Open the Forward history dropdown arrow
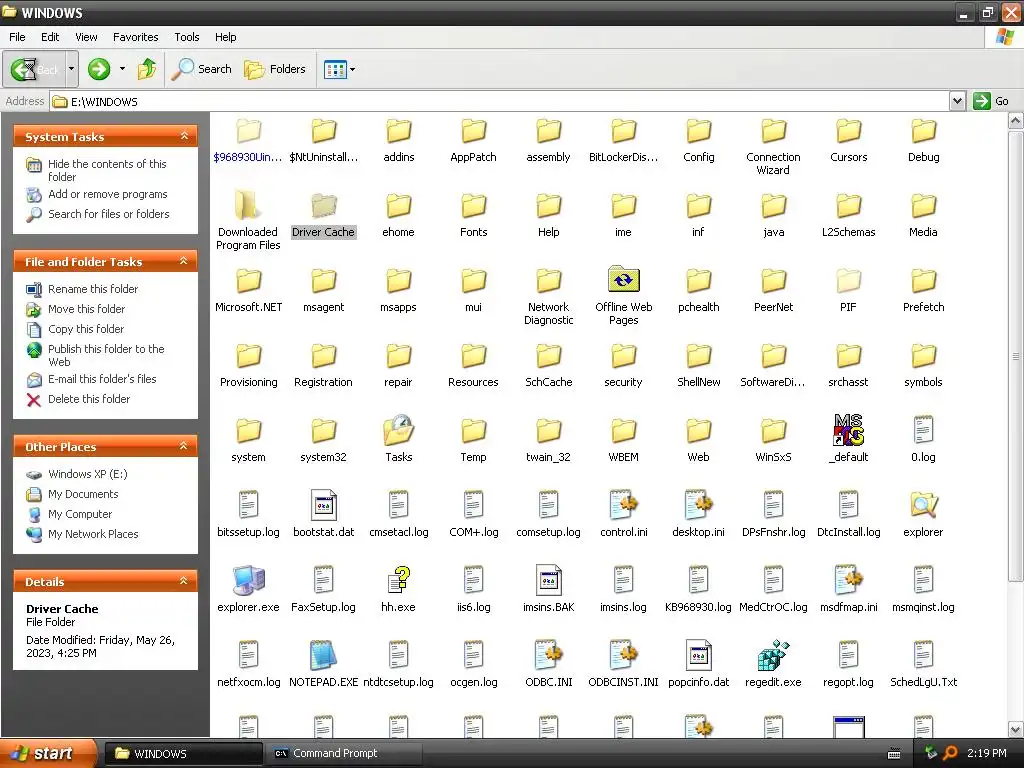 click(122, 69)
